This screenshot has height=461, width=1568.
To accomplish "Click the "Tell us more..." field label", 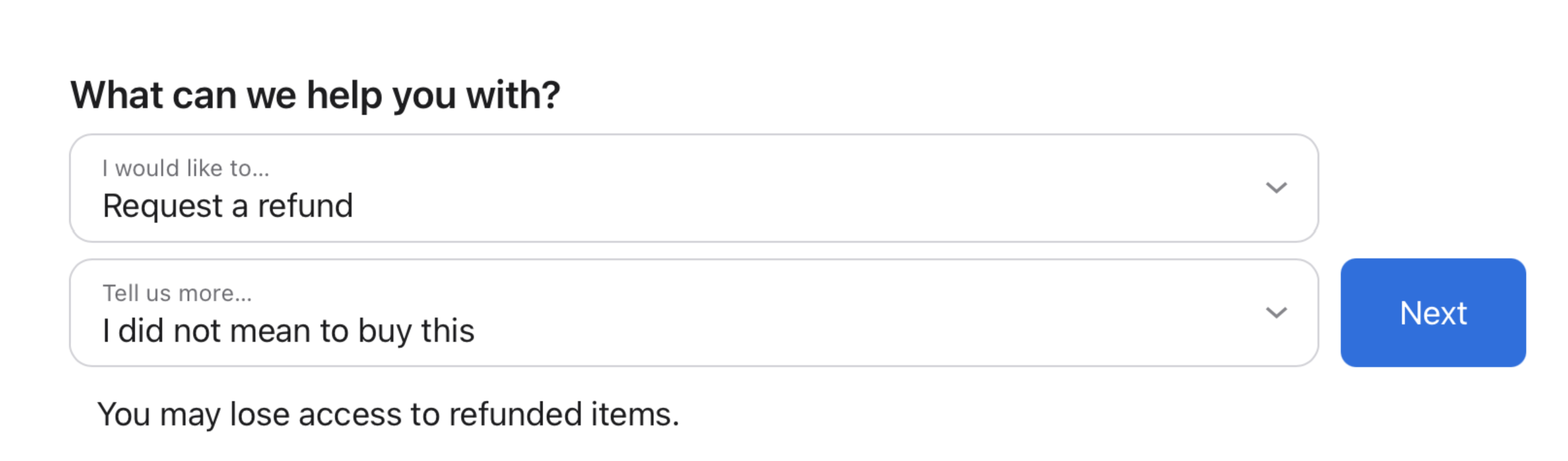I will 177,293.
